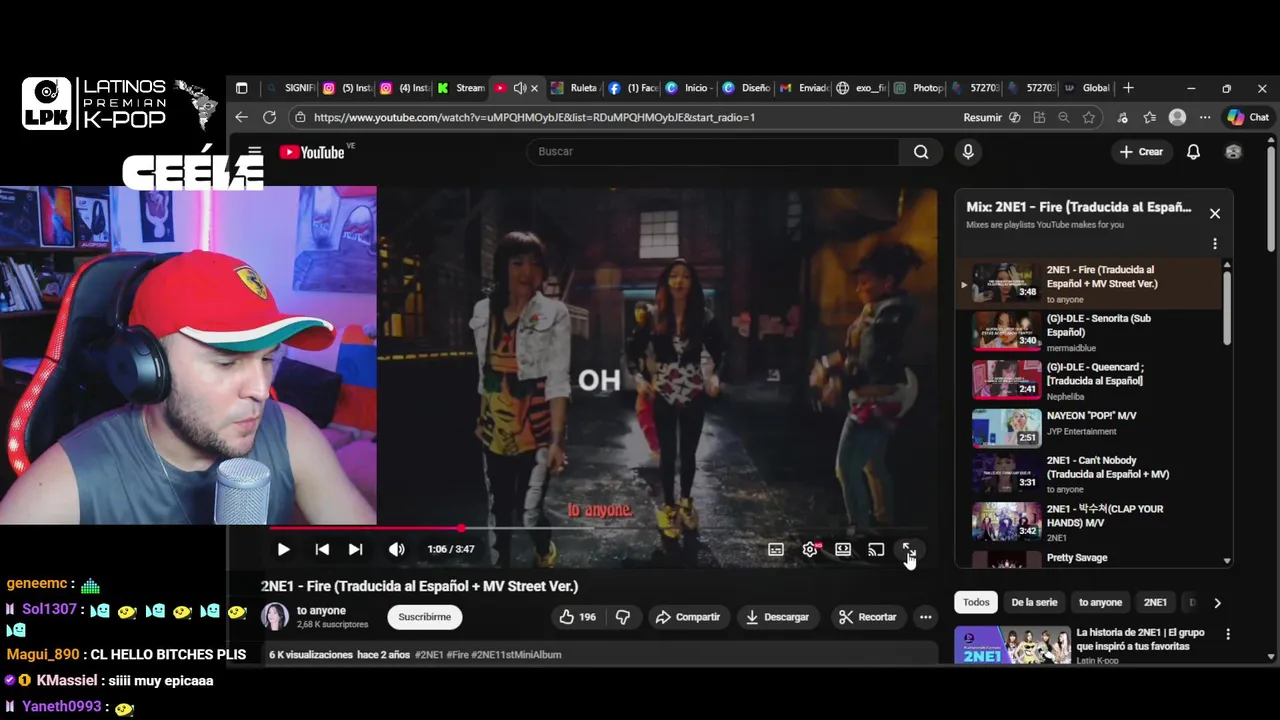Dislike the 2NE1 Fire video

pyautogui.click(x=623, y=617)
